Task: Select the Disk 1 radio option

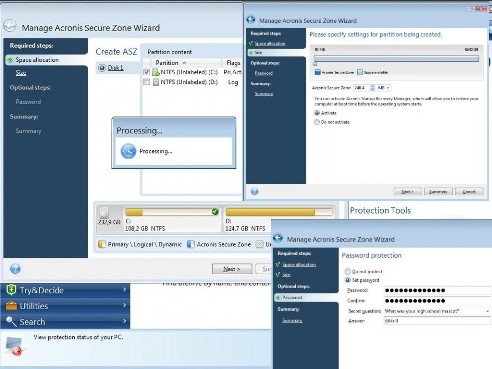Action: pos(102,68)
